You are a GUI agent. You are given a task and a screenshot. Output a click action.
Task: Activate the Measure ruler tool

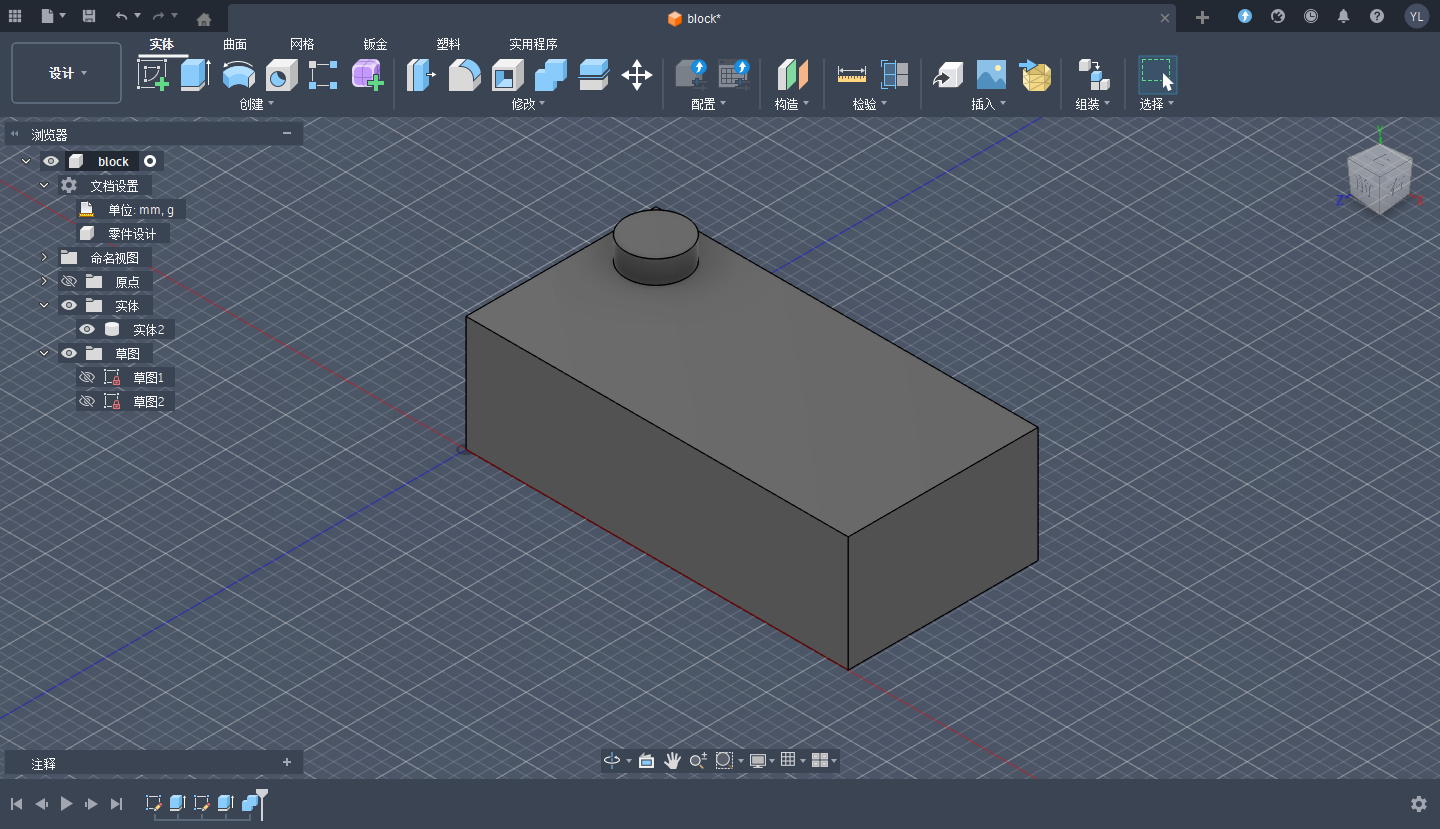click(x=851, y=75)
